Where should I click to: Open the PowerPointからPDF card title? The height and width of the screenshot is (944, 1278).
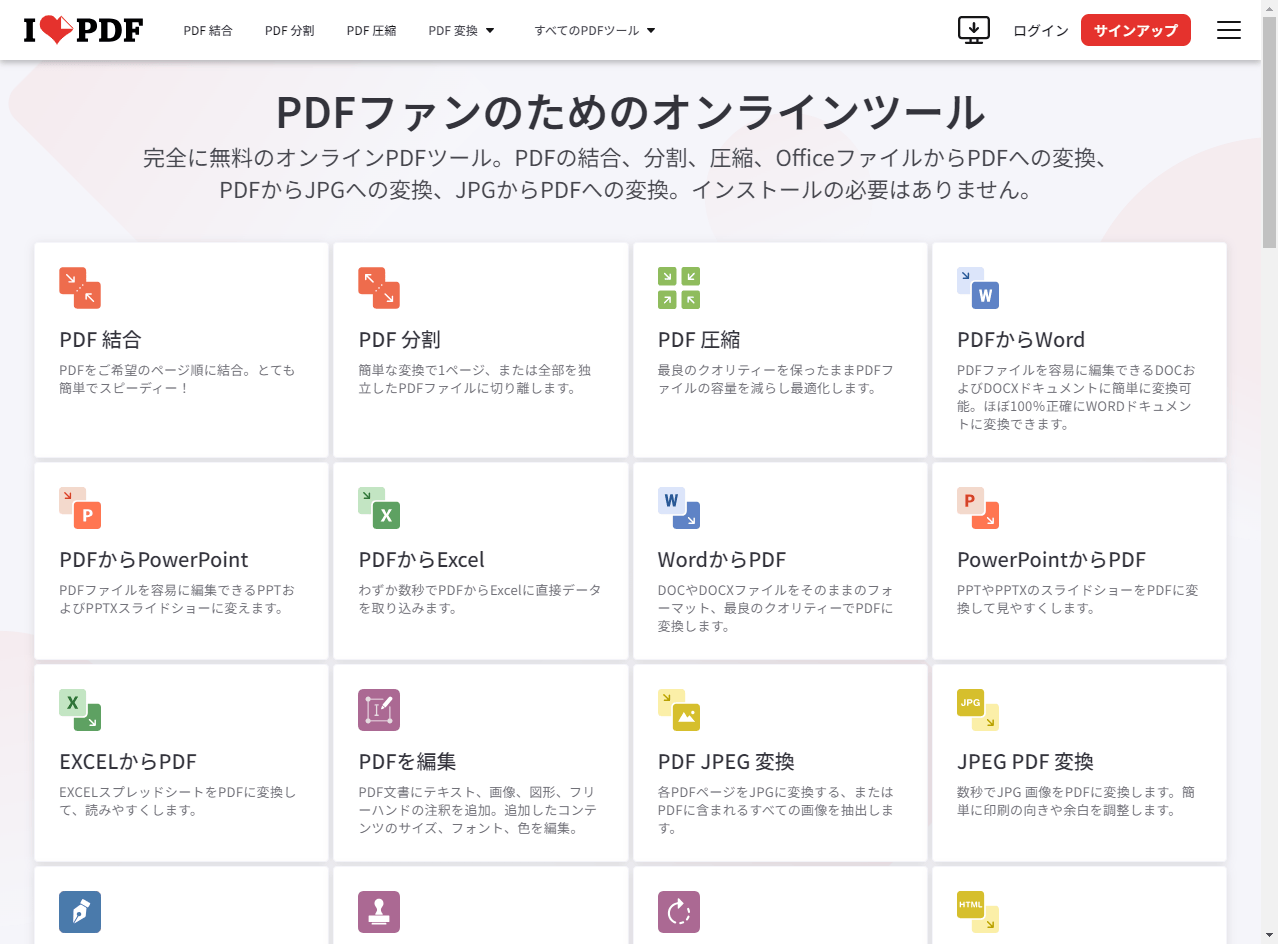tap(1051, 560)
